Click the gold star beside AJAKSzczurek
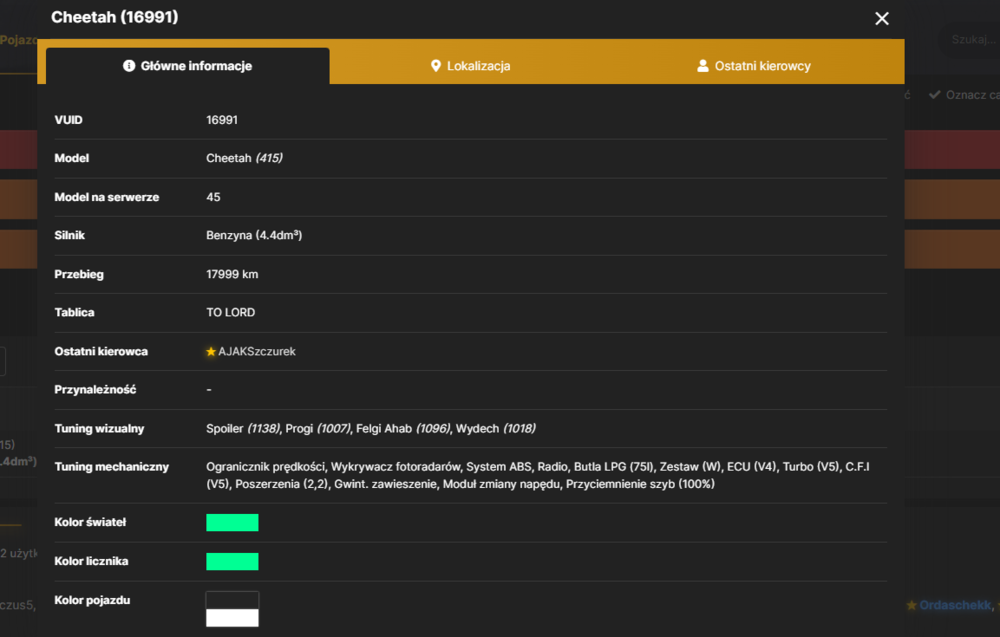Image resolution: width=1000 pixels, height=637 pixels. pyautogui.click(x=211, y=351)
